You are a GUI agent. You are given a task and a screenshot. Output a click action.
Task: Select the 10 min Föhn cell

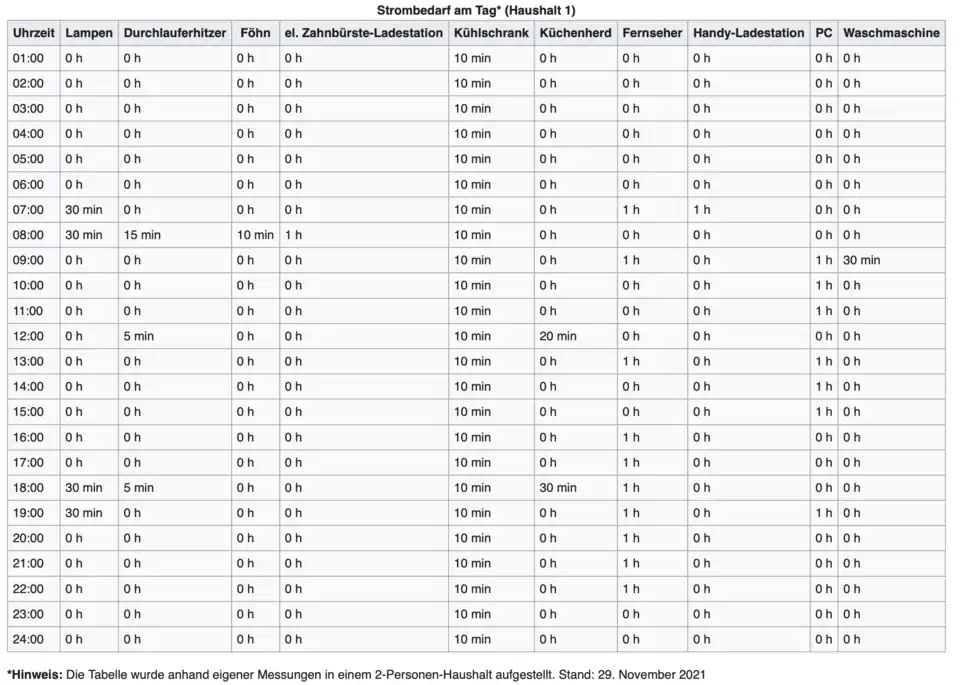[255, 235]
